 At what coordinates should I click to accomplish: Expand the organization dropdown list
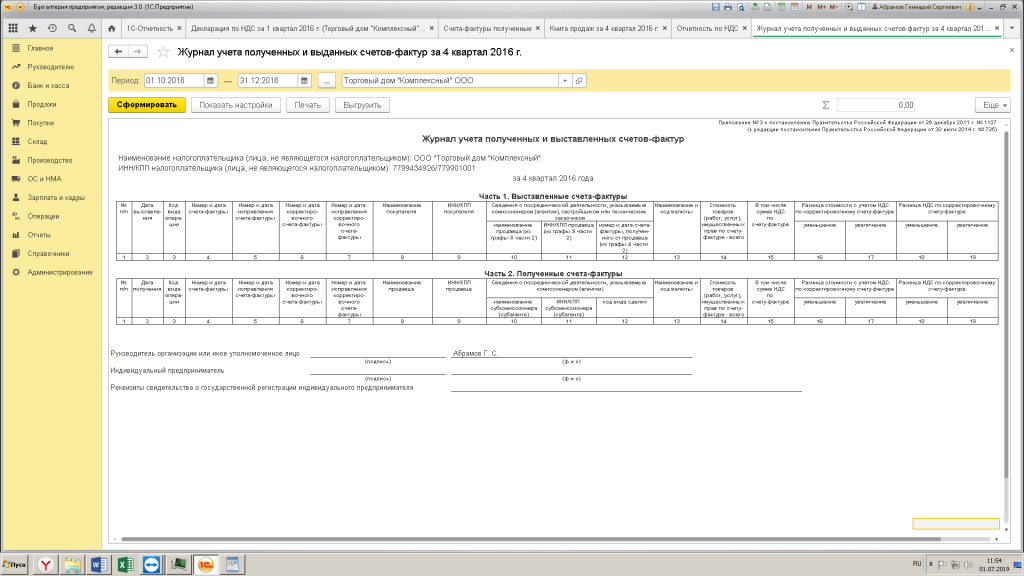(x=565, y=80)
